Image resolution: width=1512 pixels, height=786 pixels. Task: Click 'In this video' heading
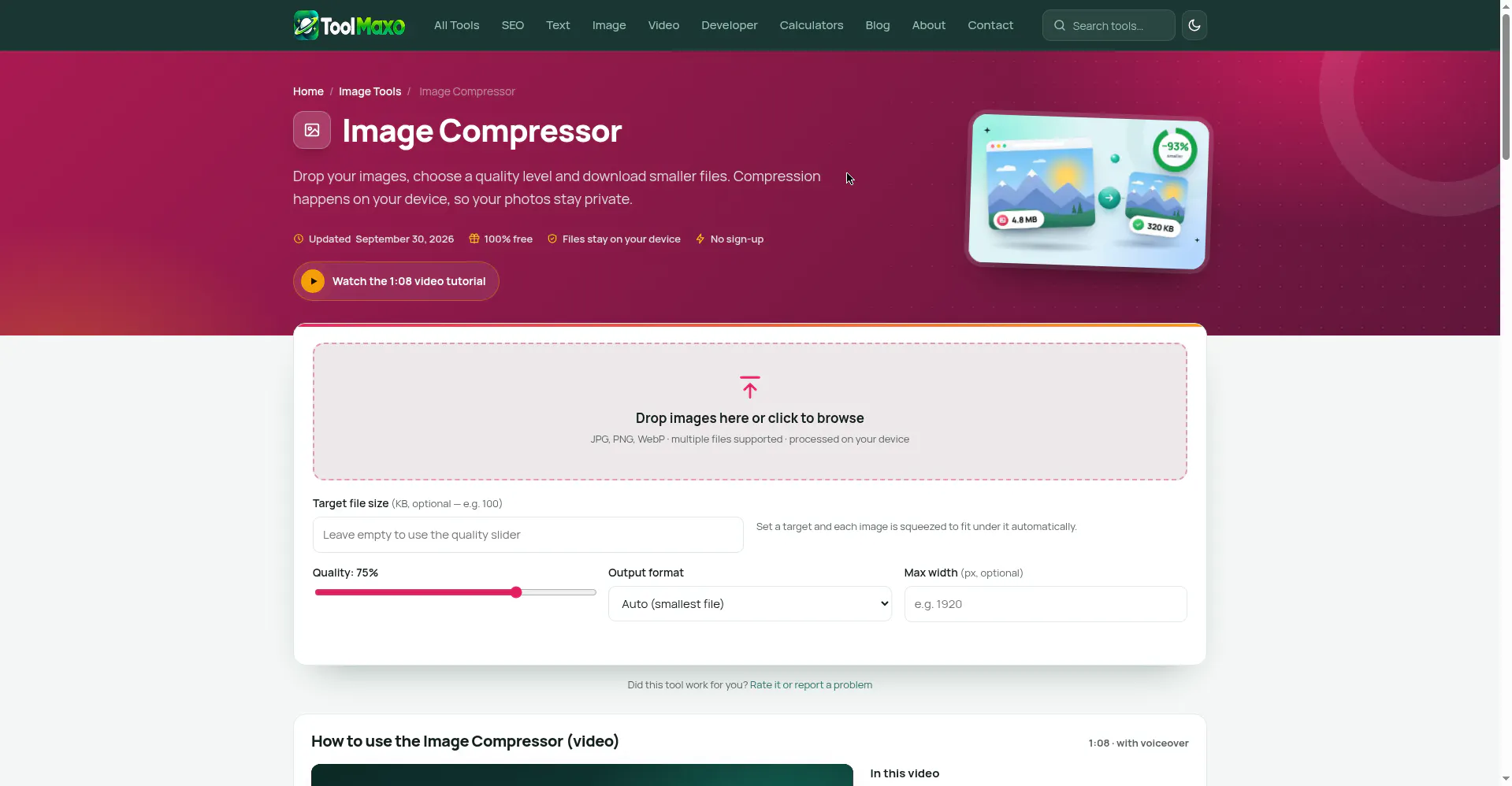[905, 773]
